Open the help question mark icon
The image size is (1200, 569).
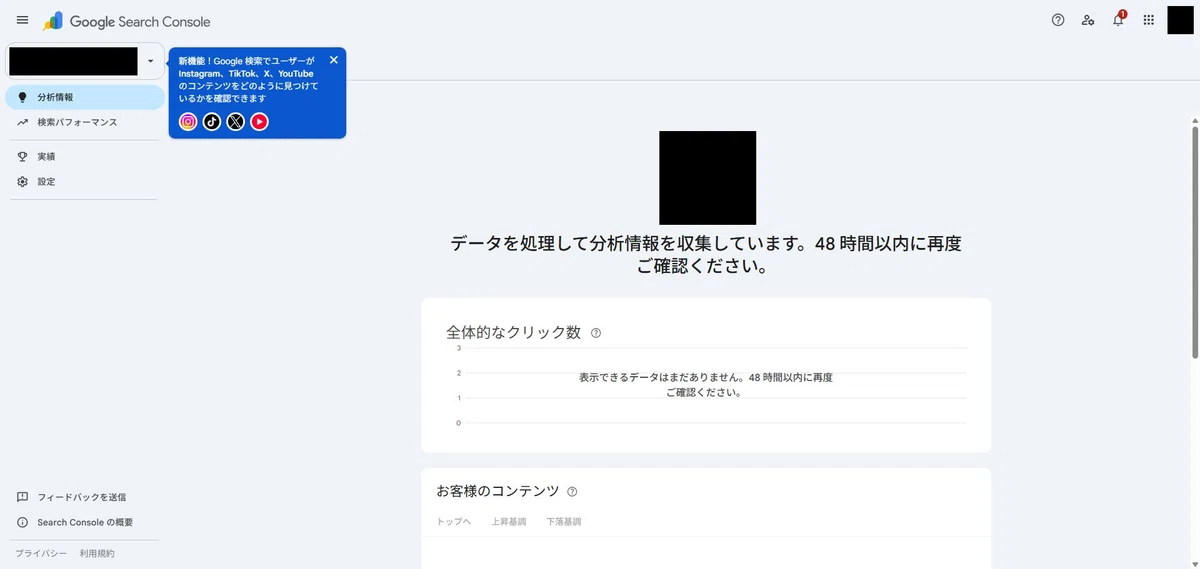tap(1058, 20)
